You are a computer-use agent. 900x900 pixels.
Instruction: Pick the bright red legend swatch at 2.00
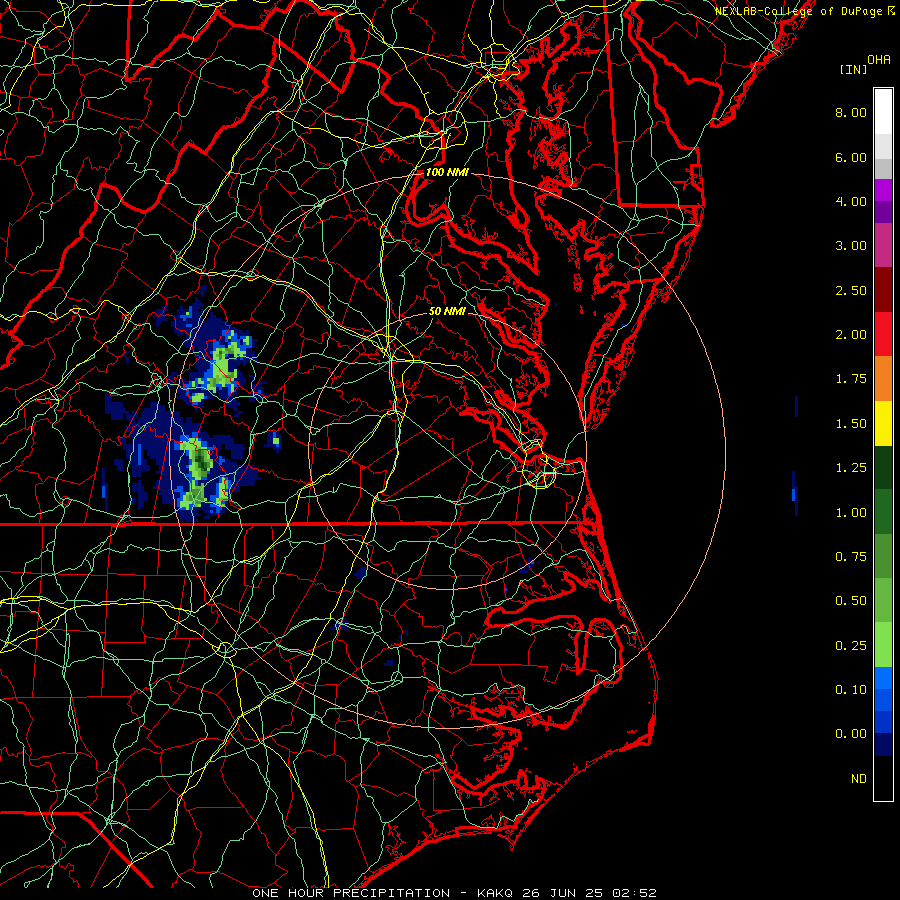click(x=883, y=334)
